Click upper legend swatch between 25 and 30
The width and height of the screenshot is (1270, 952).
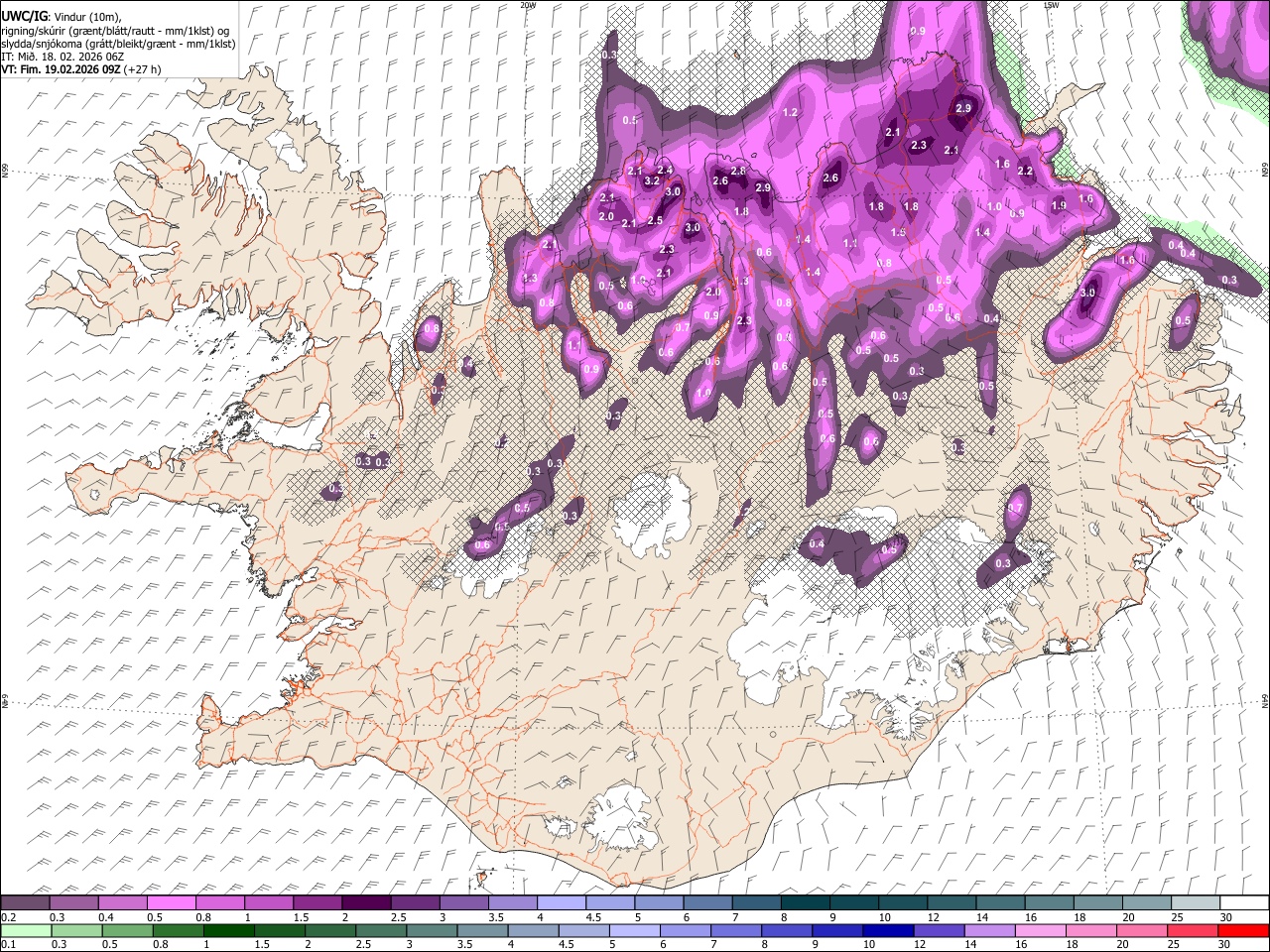pyautogui.click(x=1197, y=903)
